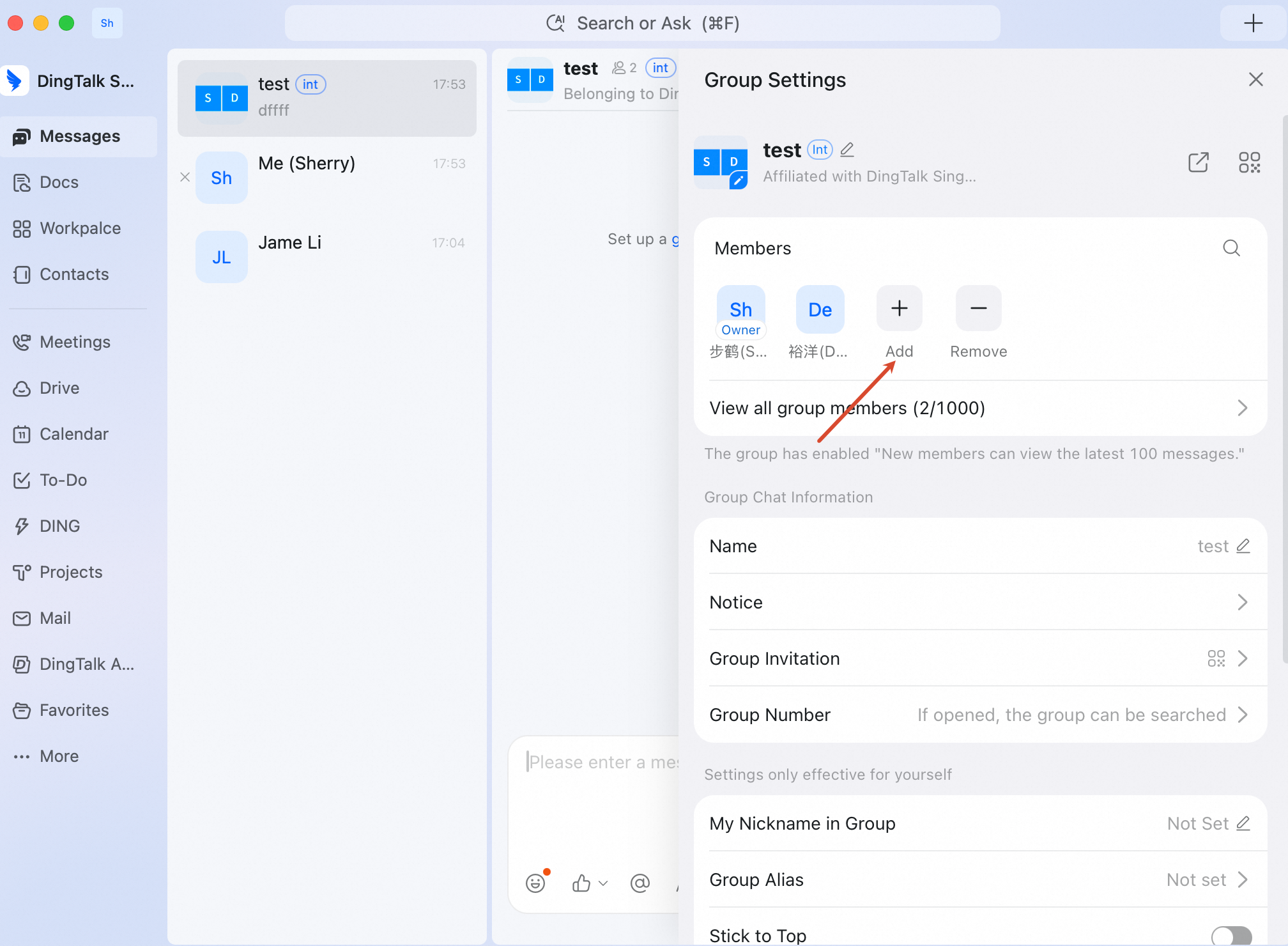1288x946 pixels.
Task: Click the Remove member button
Action: pyautogui.click(x=979, y=308)
